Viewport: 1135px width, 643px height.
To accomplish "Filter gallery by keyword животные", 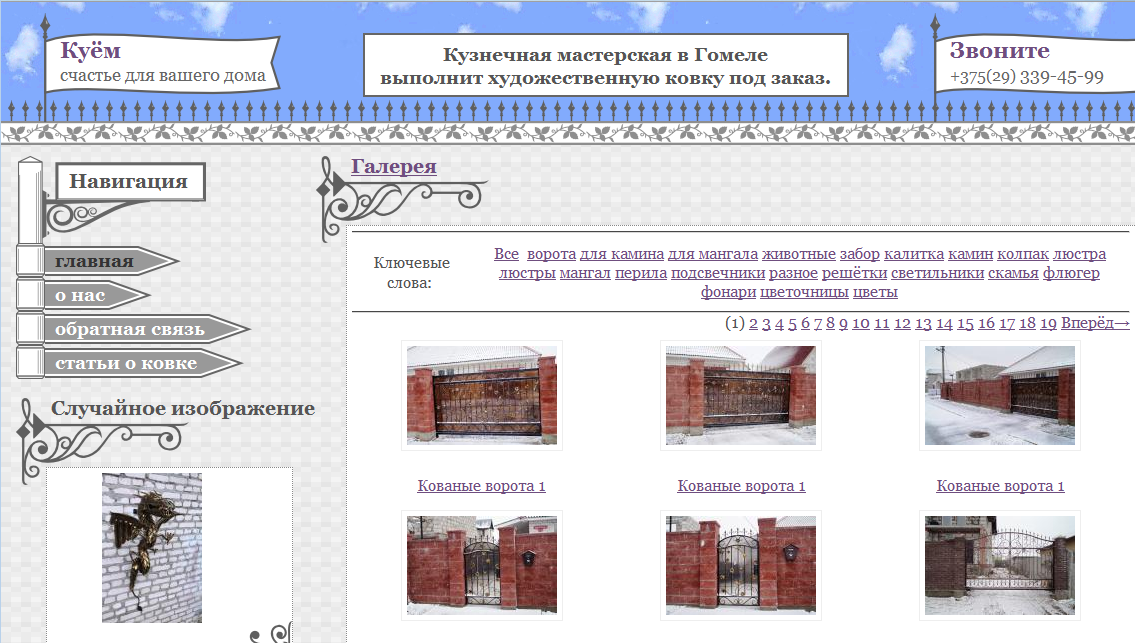I will (x=799, y=254).
